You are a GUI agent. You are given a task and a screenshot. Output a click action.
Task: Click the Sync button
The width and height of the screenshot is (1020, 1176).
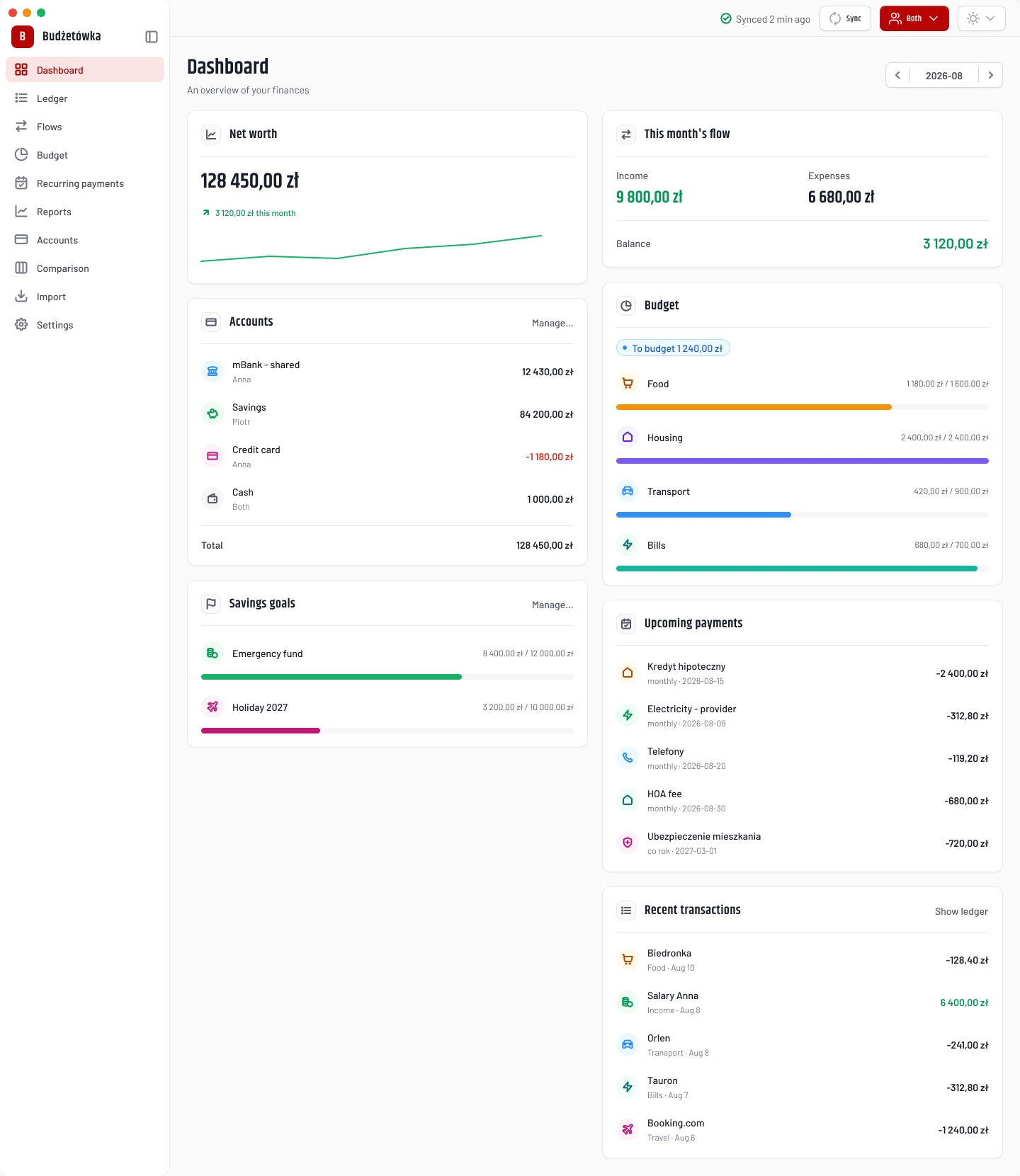845,18
